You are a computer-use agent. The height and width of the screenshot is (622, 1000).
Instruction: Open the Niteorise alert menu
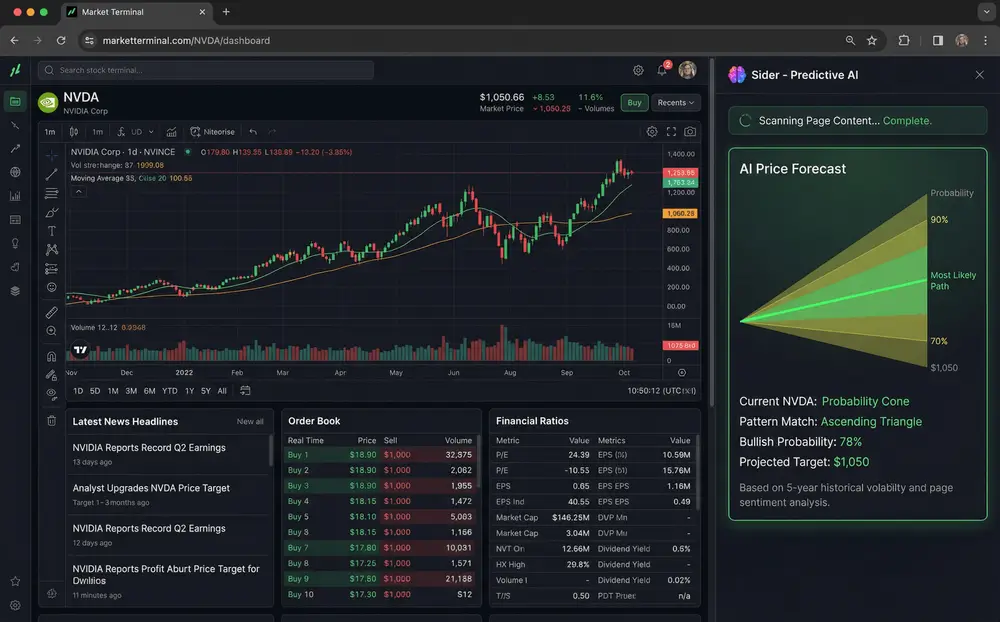212,132
